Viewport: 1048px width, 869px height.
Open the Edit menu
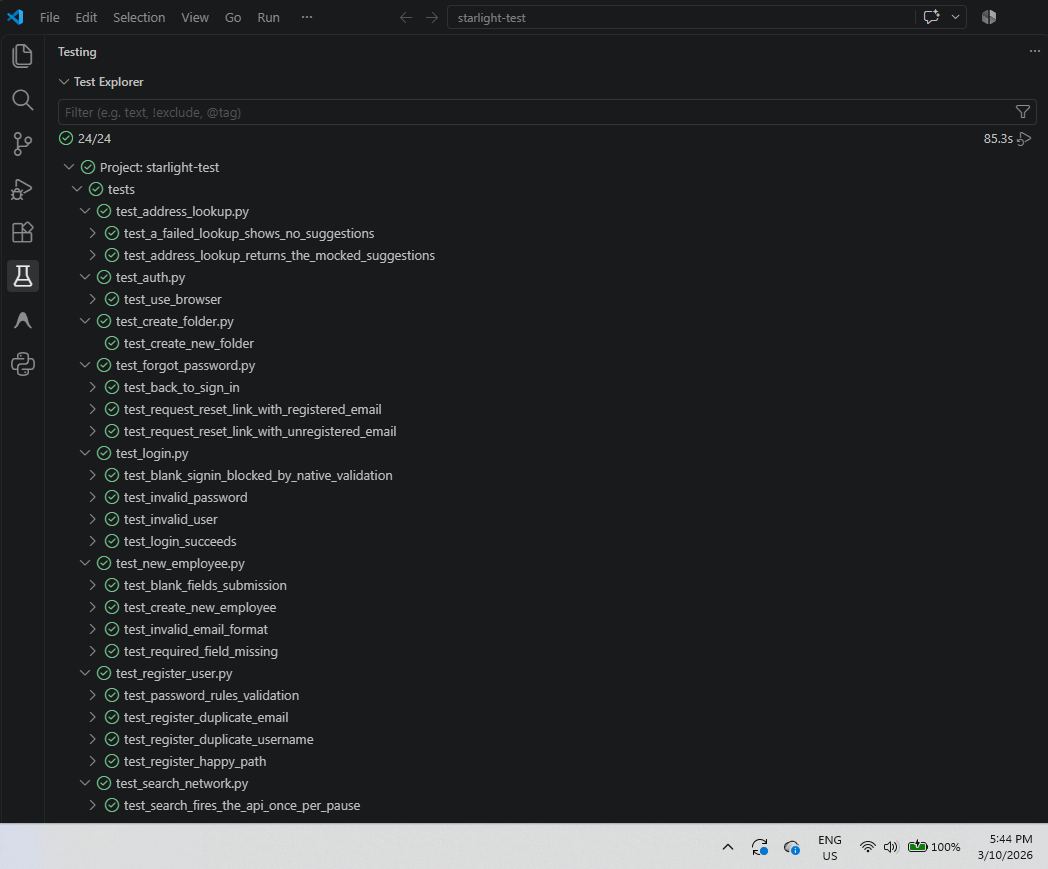[86, 17]
